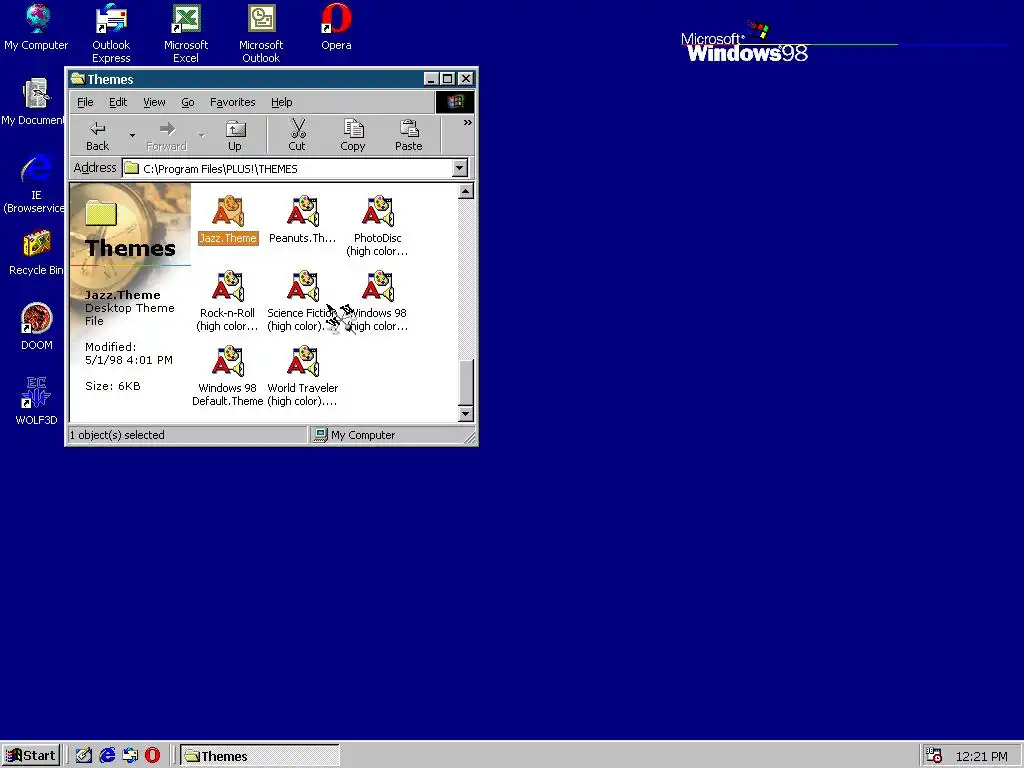Screen dimensions: 1024x768
Task: Open the Back history dropdown arrow
Action: click(132, 136)
